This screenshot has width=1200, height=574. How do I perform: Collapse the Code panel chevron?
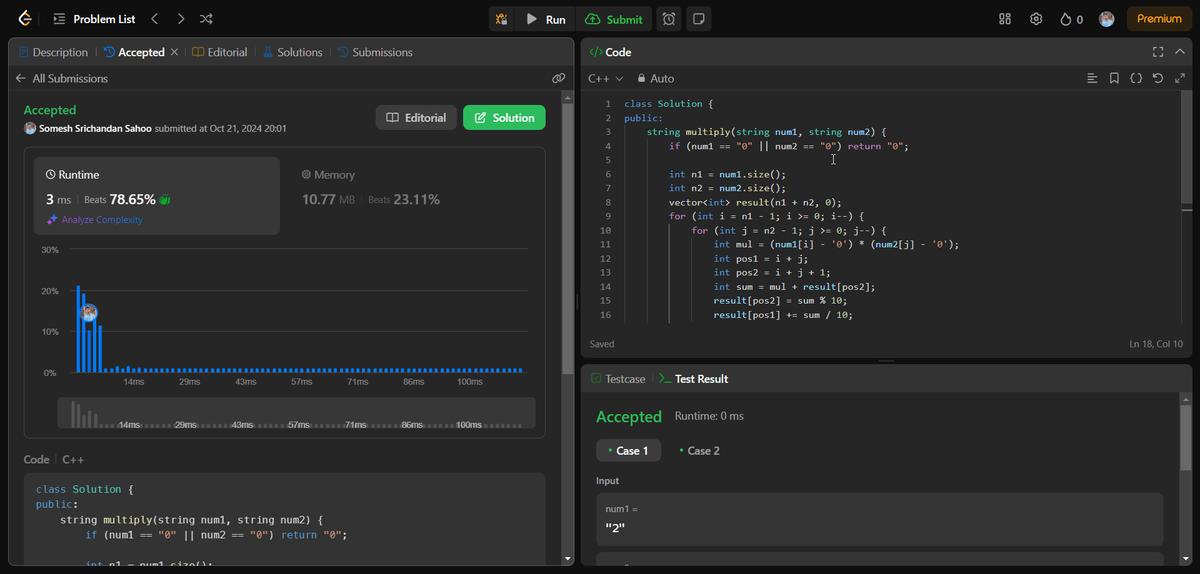(1179, 52)
